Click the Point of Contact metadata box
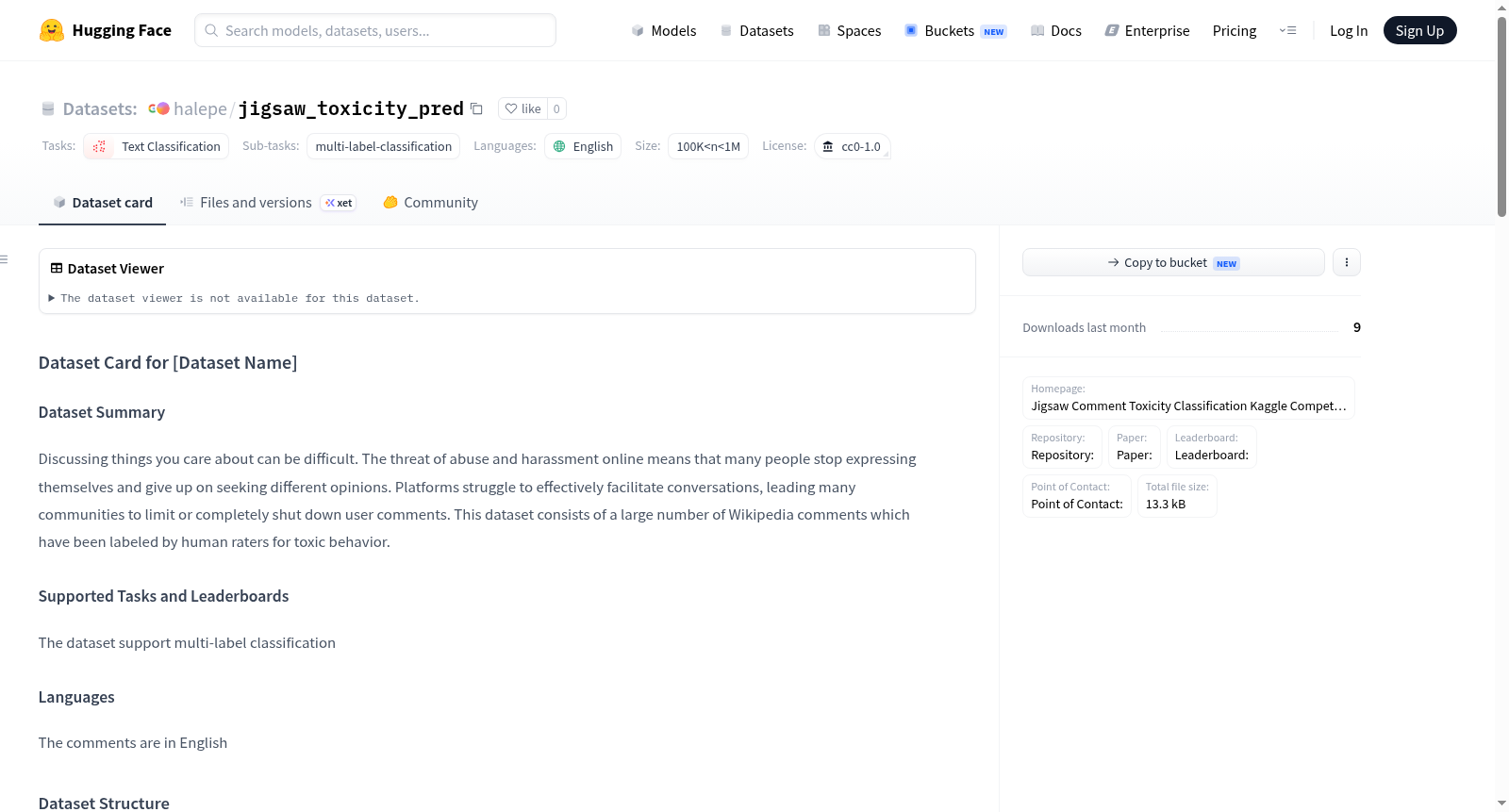1509x812 pixels. click(1077, 496)
